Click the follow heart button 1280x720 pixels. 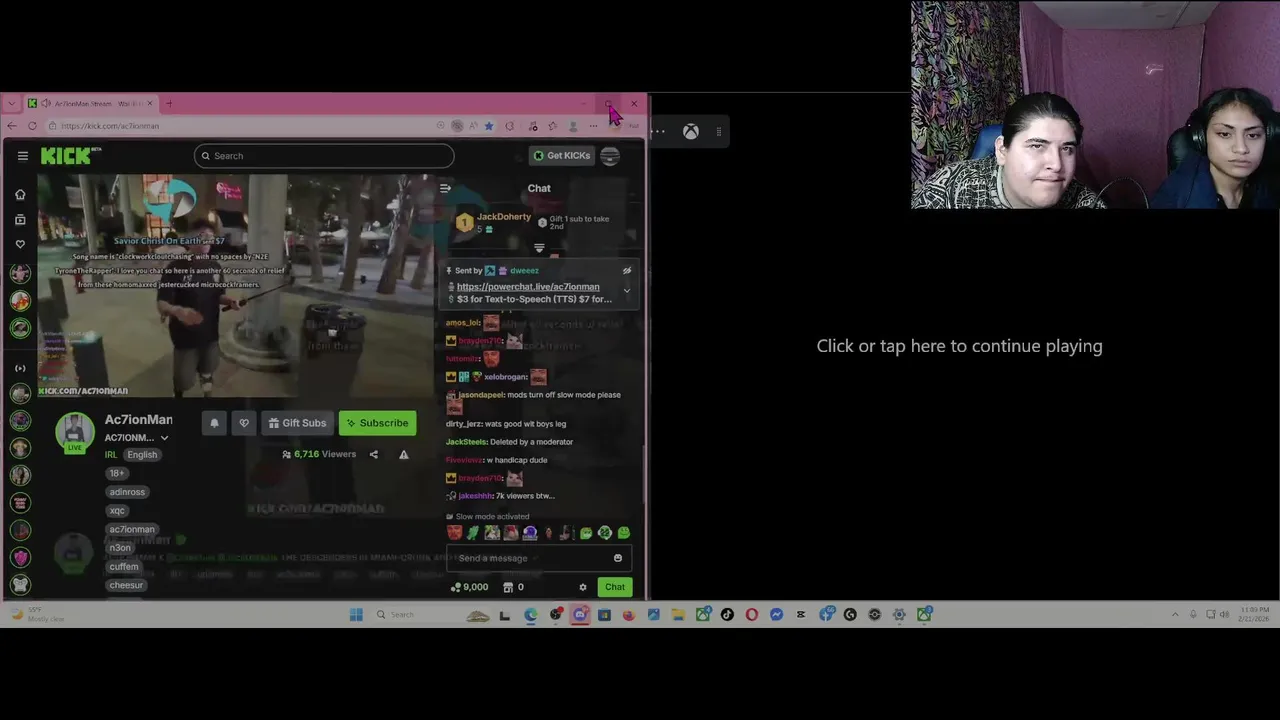point(244,423)
